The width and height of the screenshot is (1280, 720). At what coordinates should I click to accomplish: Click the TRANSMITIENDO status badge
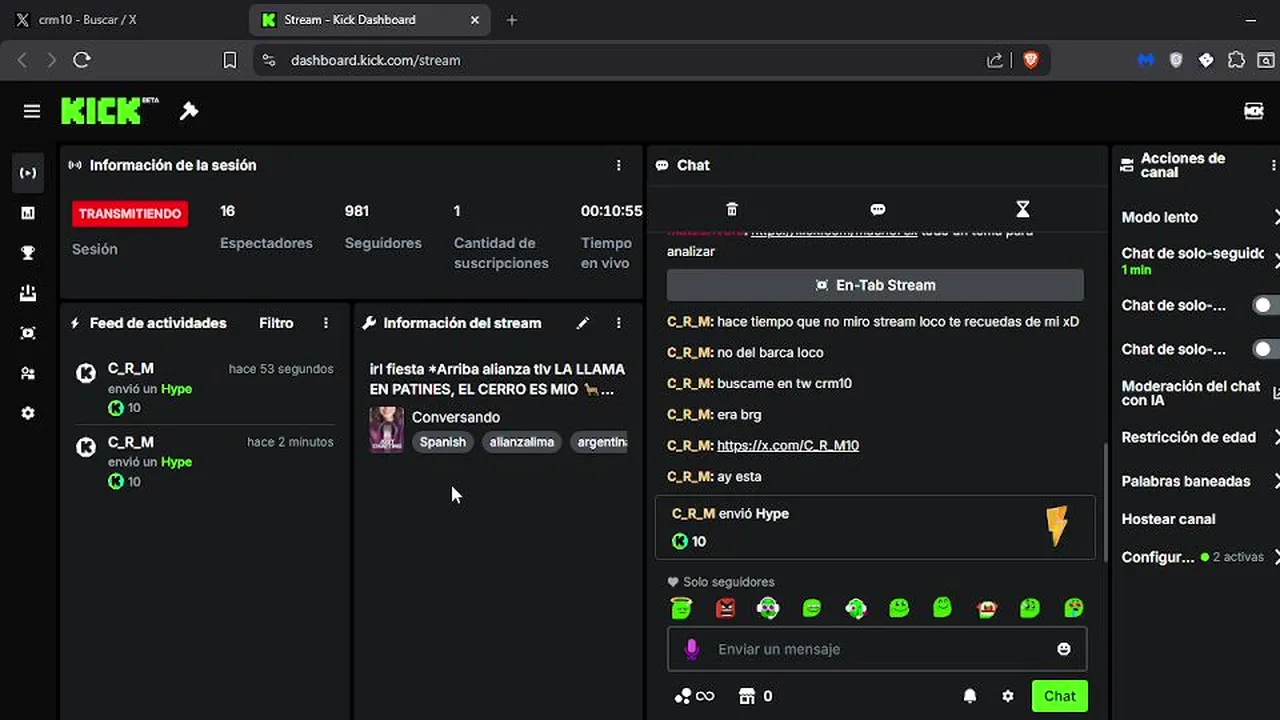130,213
